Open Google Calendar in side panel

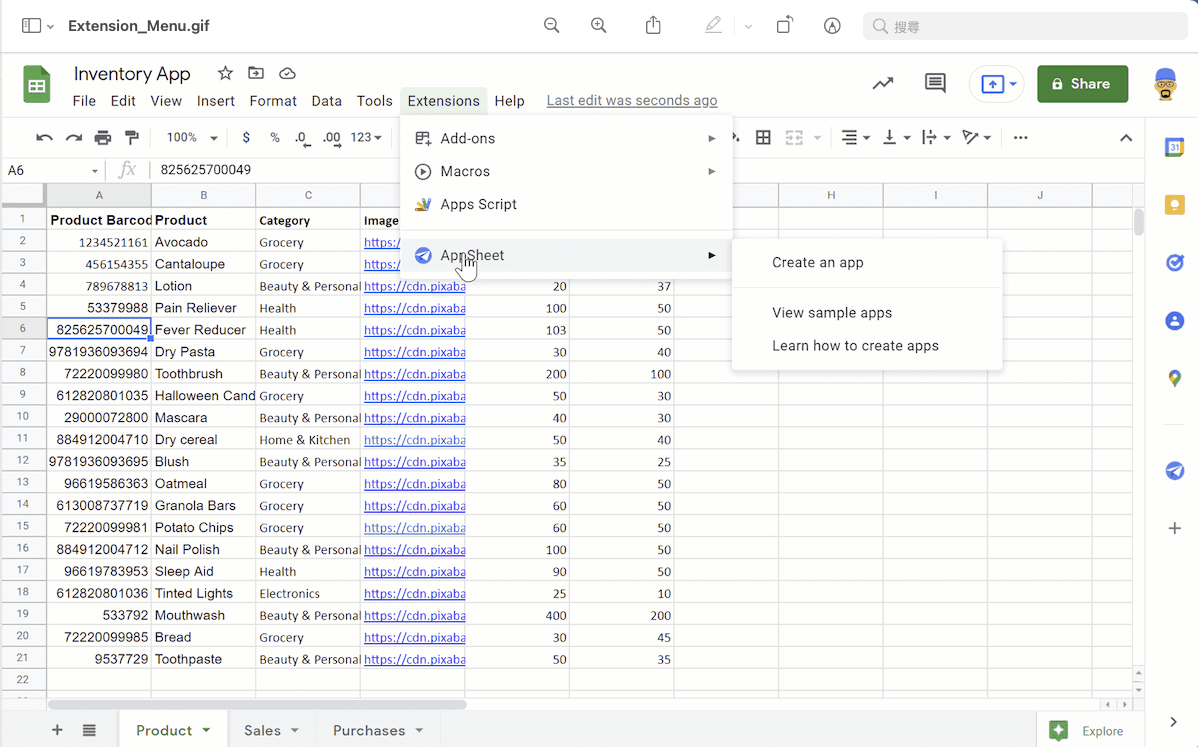(1174, 148)
